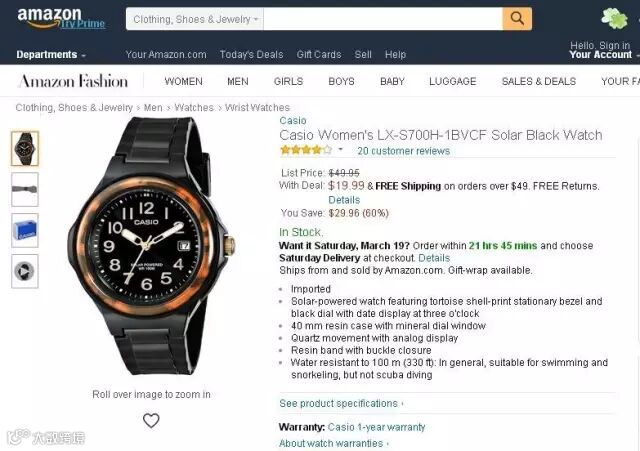
Task: Open the WOMEN fashion tab
Action: click(x=183, y=81)
